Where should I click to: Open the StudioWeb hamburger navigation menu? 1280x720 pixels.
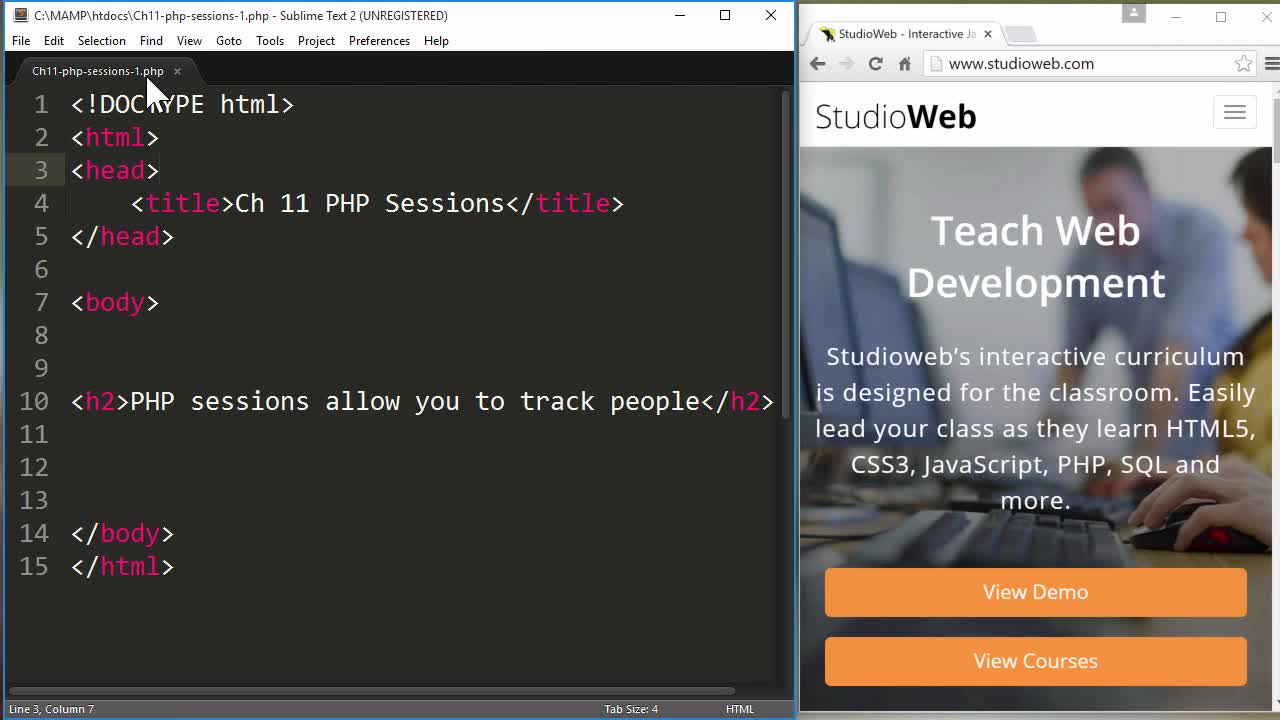(x=1235, y=113)
